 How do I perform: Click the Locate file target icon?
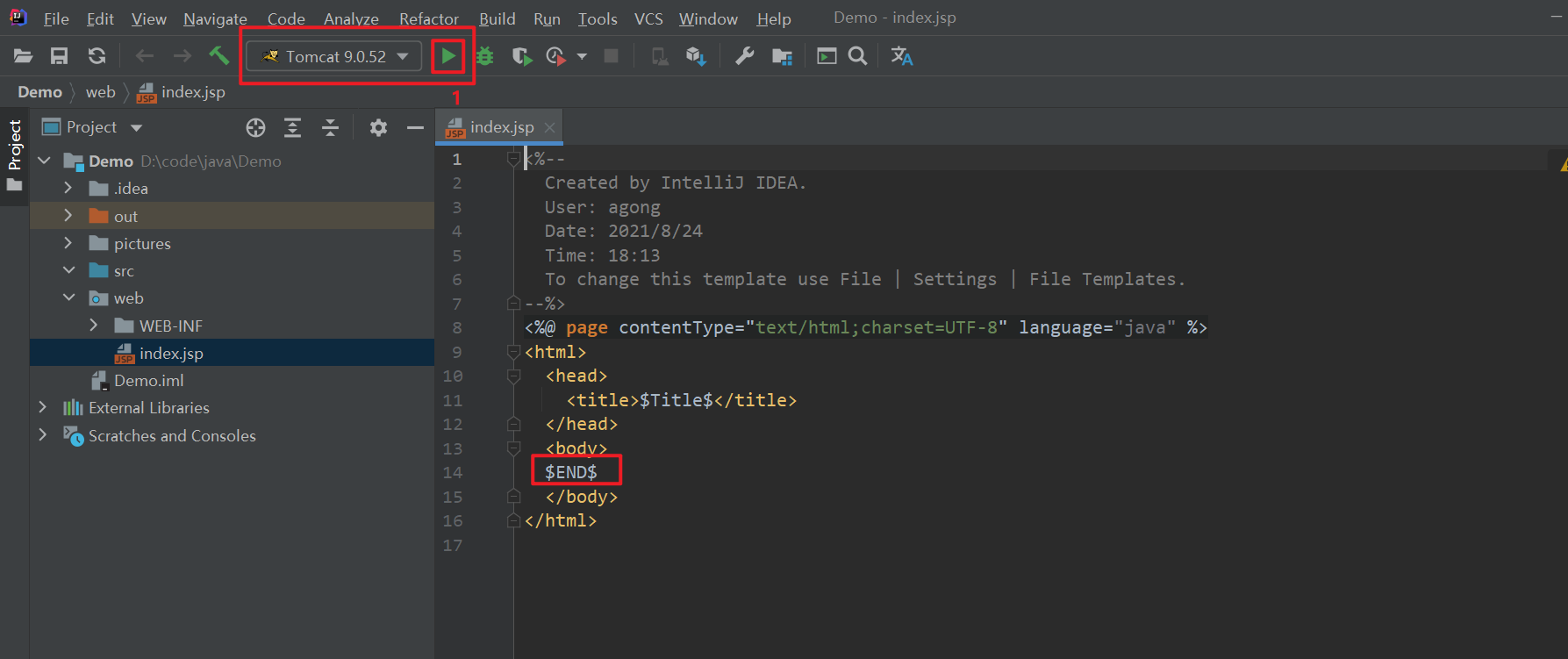(255, 128)
